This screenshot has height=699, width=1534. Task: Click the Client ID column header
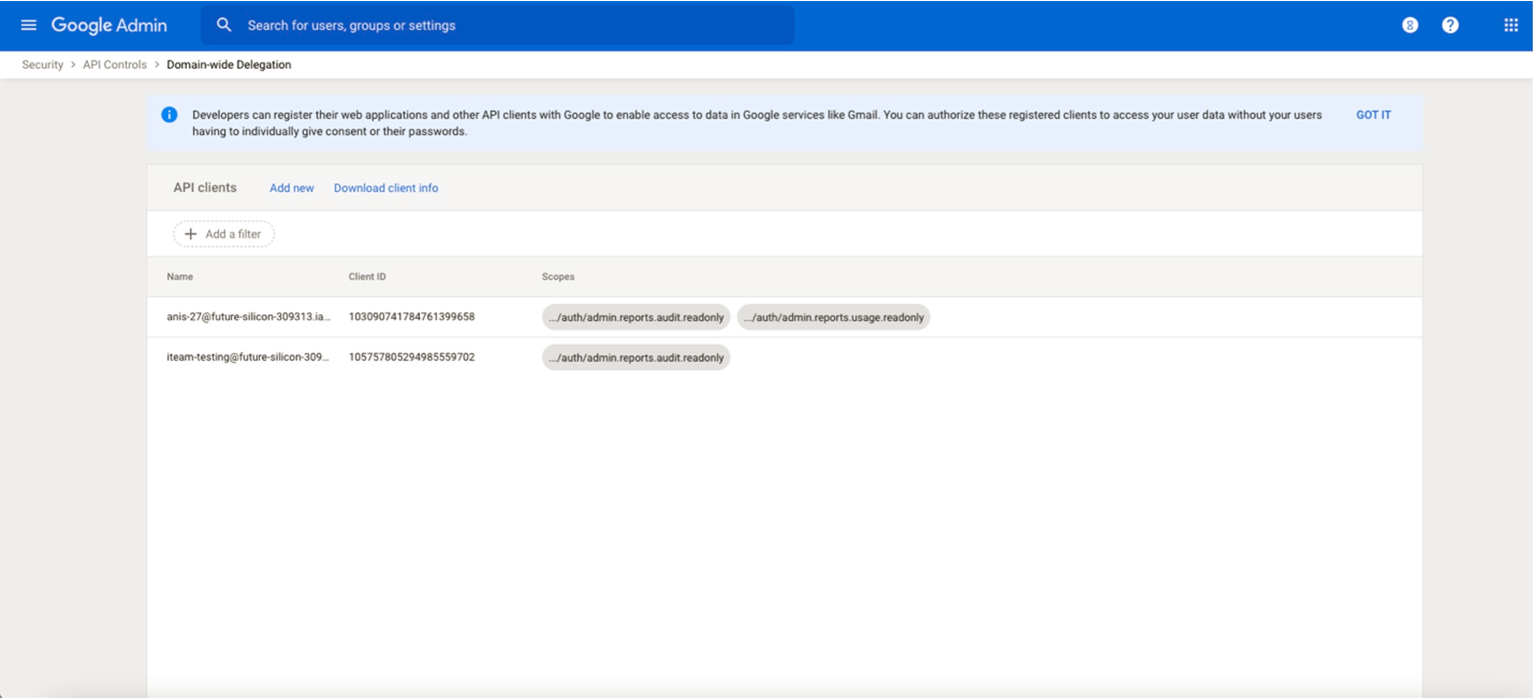point(367,277)
